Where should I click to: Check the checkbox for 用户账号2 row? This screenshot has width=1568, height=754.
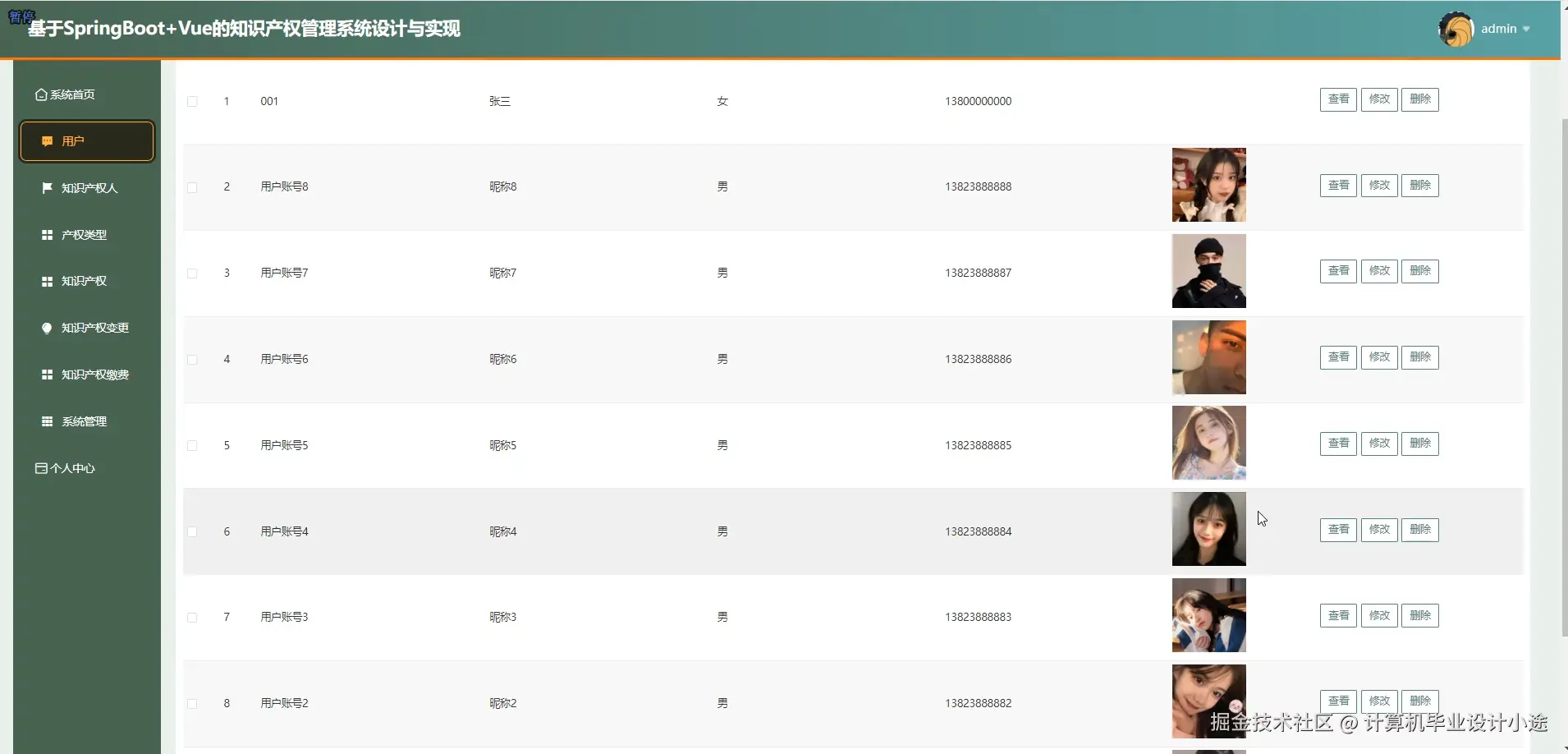click(x=192, y=704)
